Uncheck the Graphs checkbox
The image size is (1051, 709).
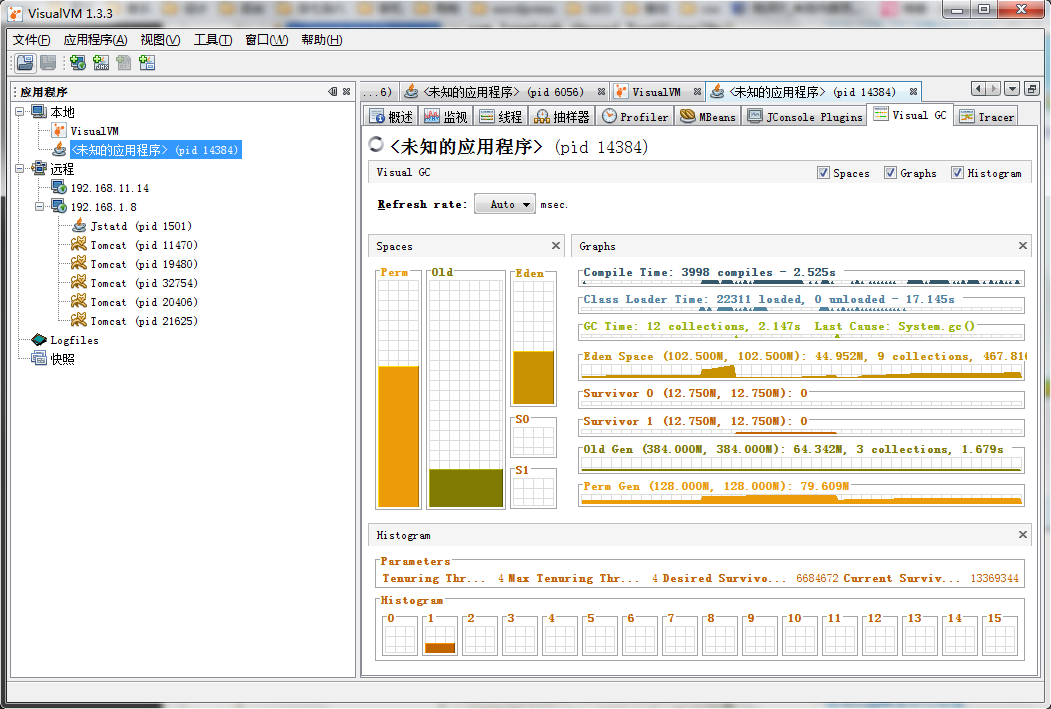coord(890,173)
